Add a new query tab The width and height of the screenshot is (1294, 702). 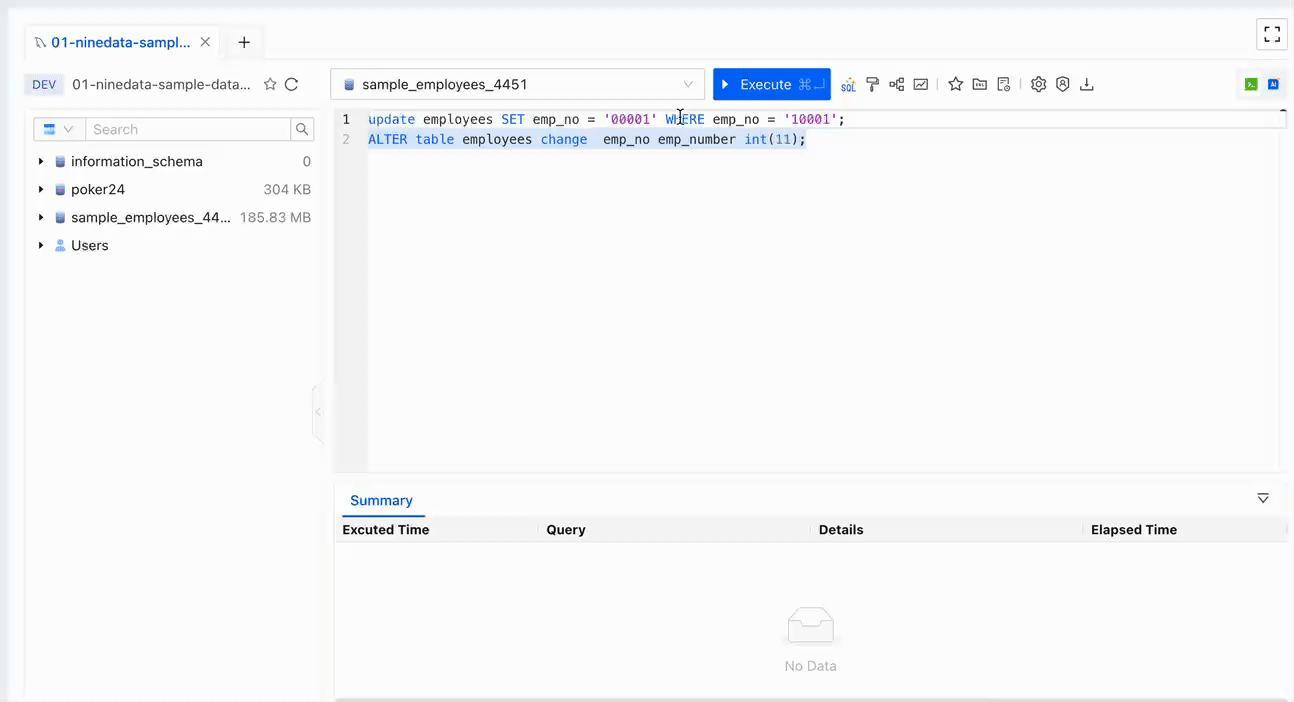[244, 42]
